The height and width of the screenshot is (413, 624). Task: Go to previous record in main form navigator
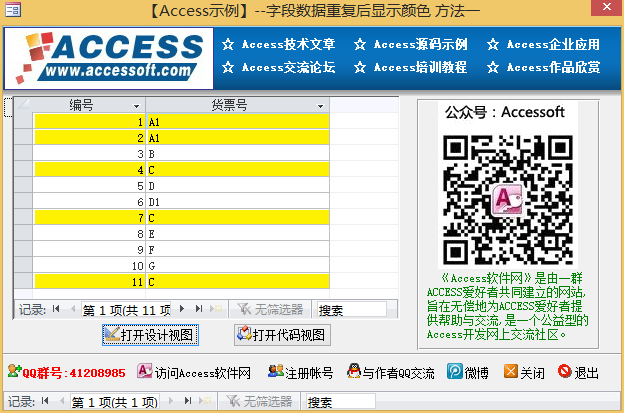tap(62, 401)
